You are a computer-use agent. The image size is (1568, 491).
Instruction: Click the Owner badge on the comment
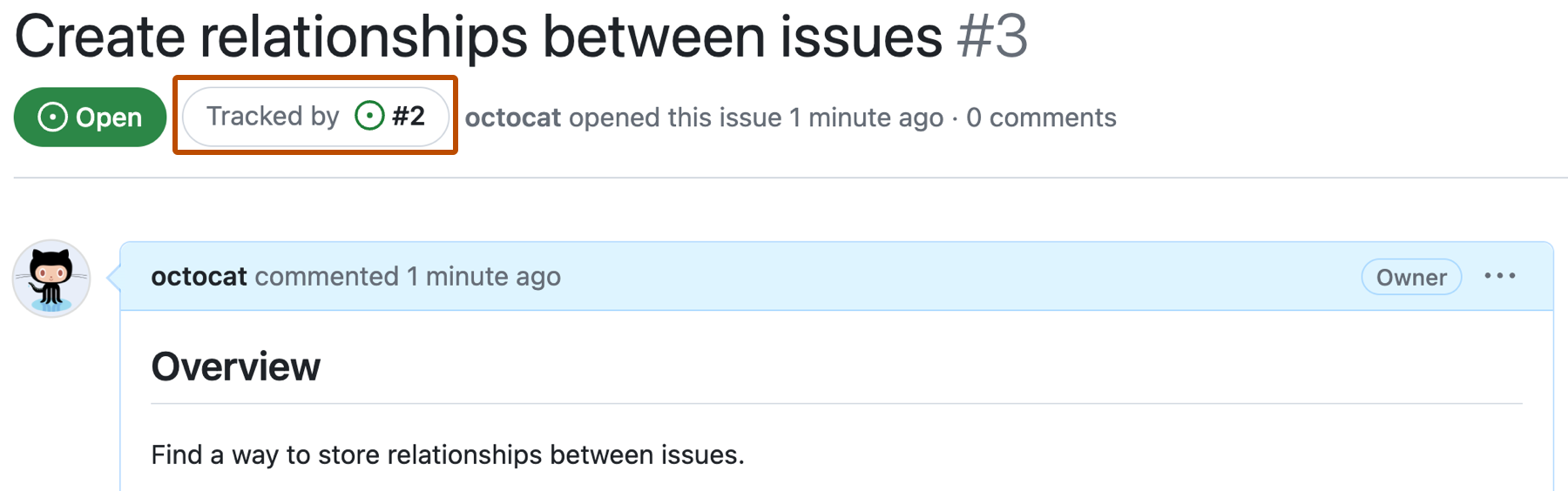(1411, 278)
